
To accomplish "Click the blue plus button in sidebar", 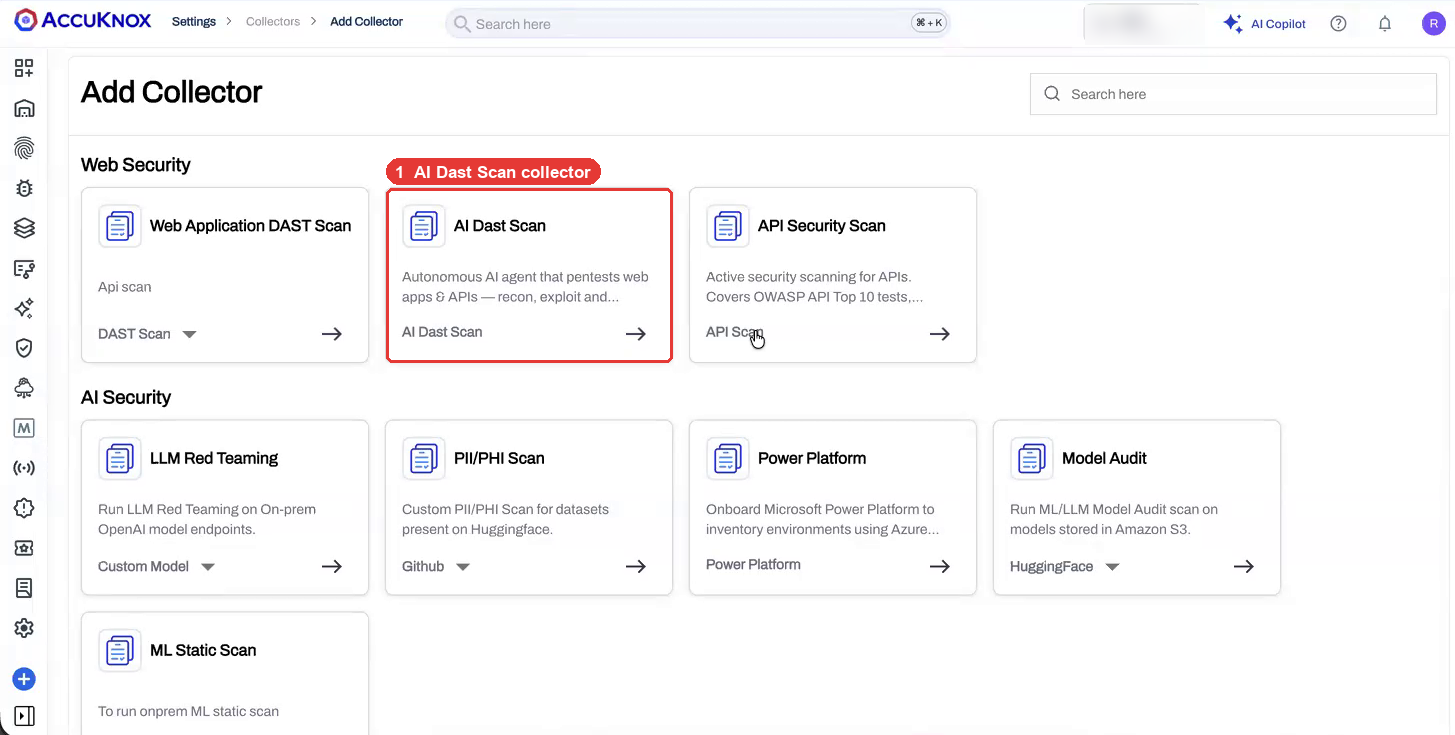I will [24, 680].
